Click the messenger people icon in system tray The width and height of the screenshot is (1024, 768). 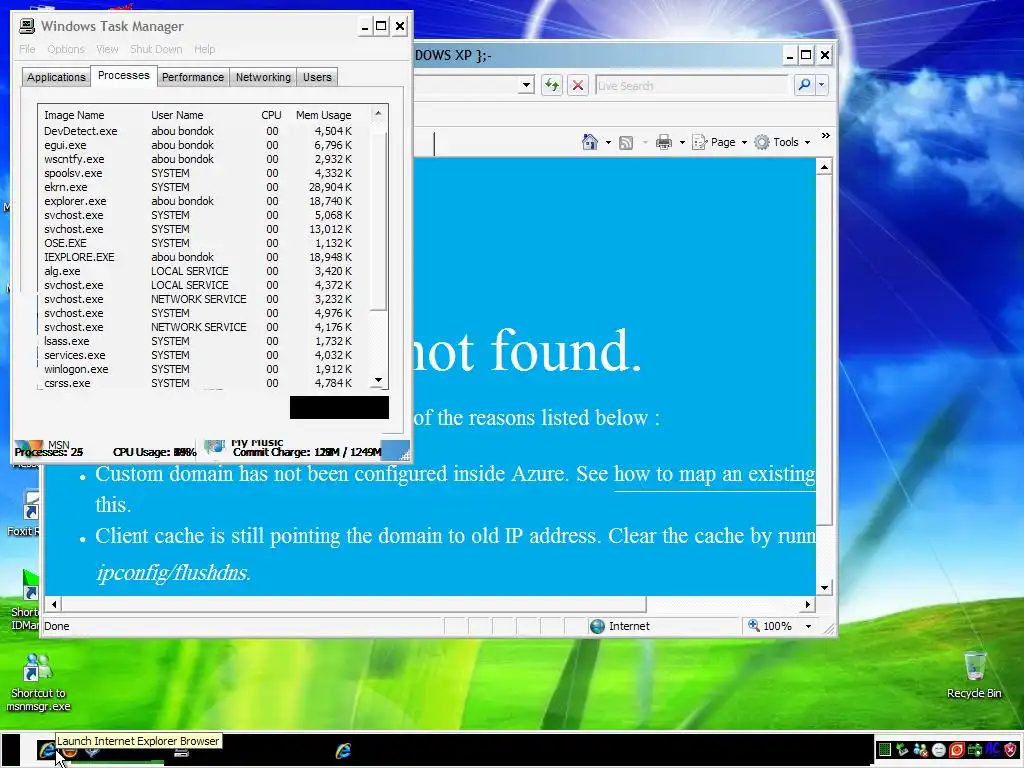pos(921,750)
